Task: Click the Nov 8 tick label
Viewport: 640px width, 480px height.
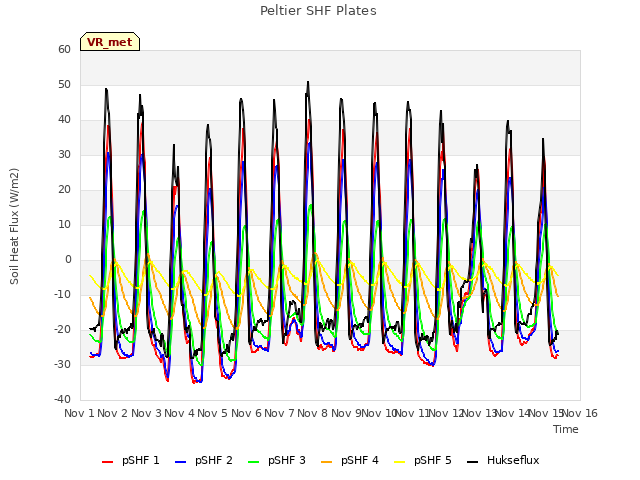Action: [x=313, y=413]
